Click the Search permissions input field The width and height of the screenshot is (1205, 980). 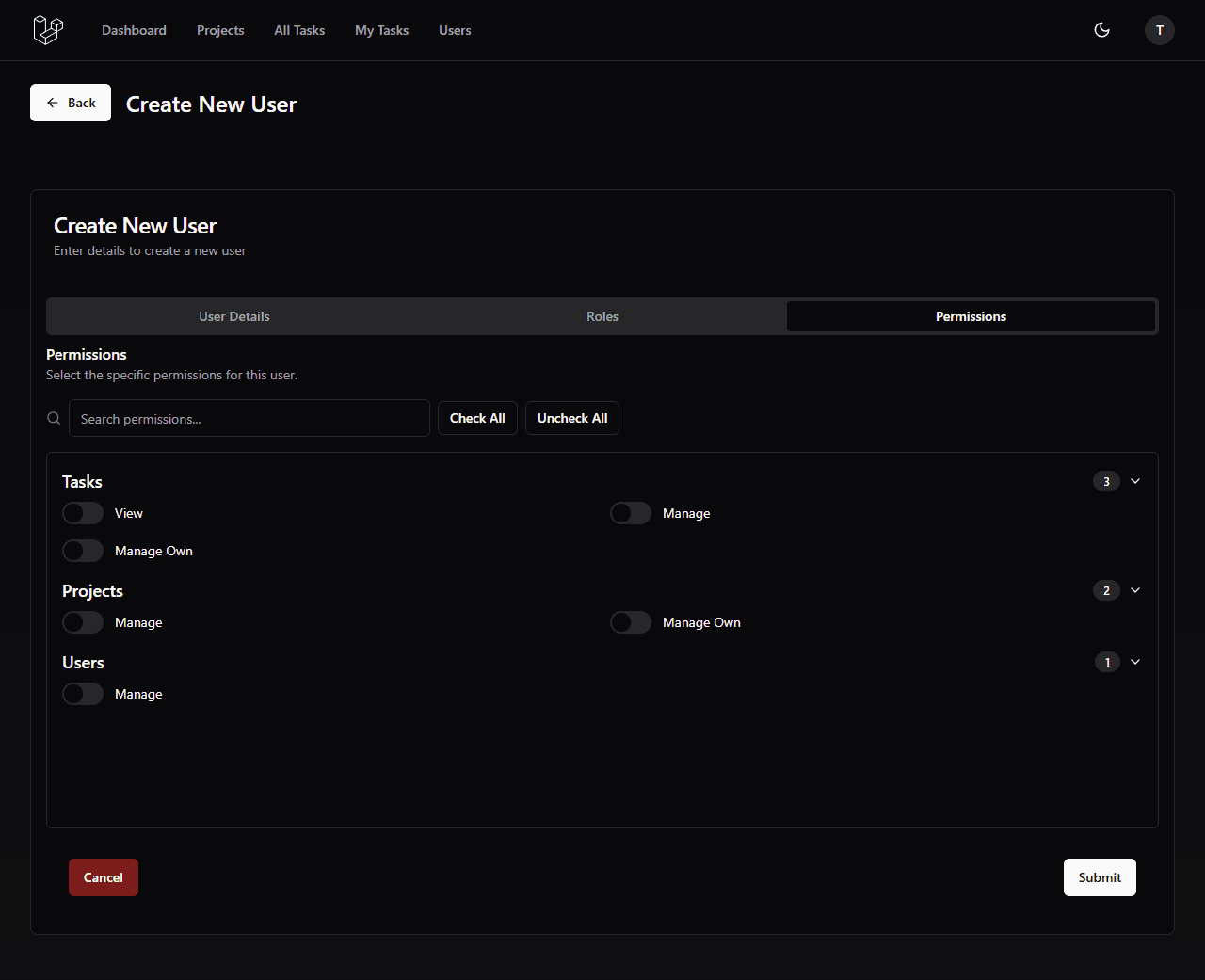249,418
